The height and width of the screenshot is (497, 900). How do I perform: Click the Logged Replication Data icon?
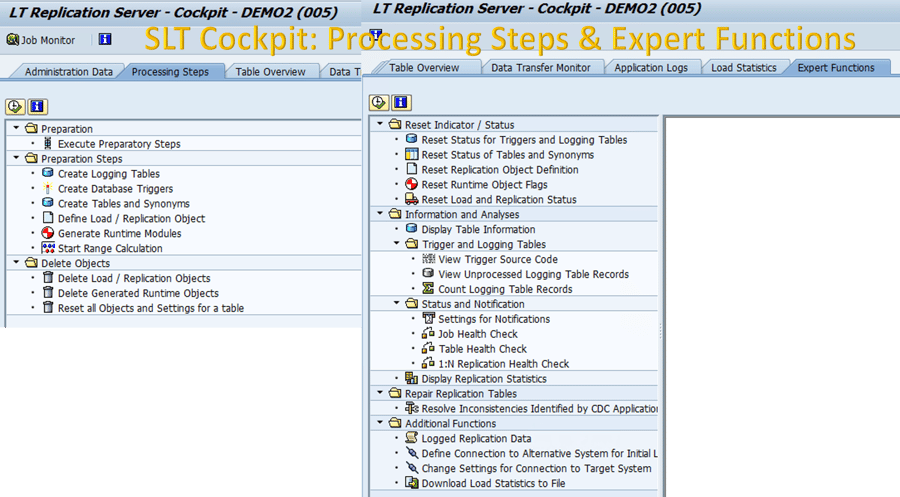412,437
